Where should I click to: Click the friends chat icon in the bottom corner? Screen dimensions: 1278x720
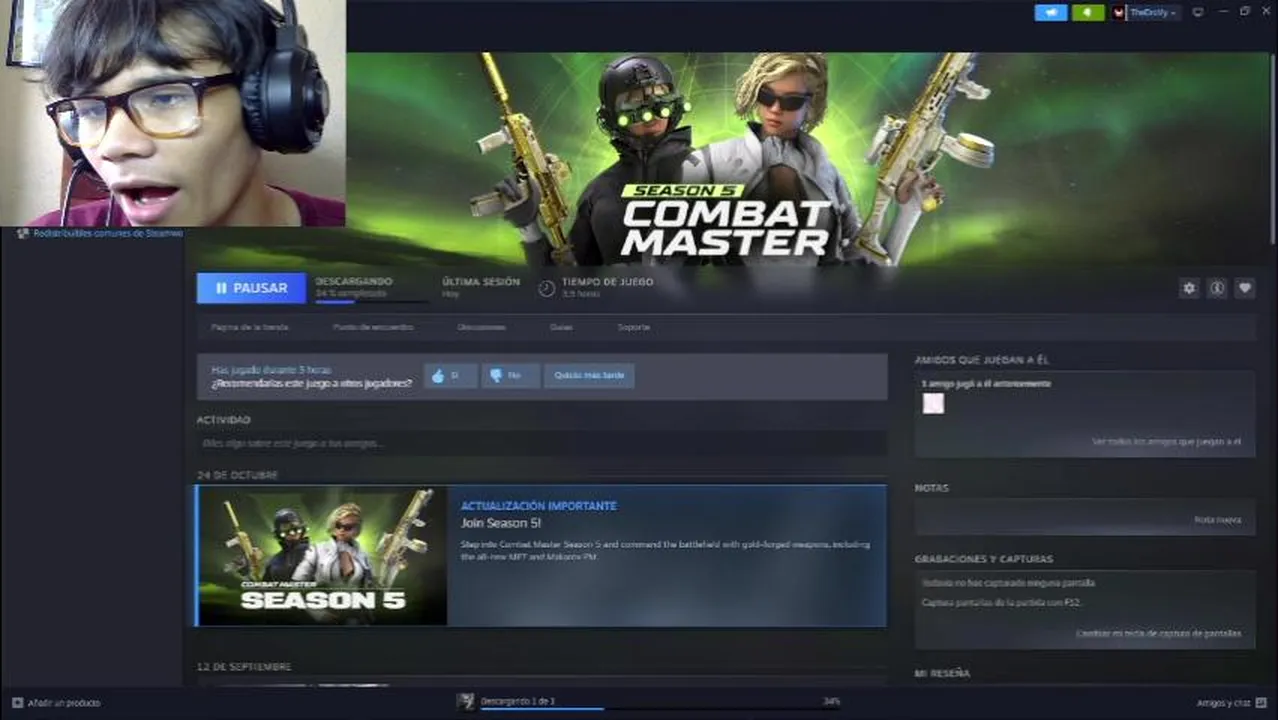pyautogui.click(x=1261, y=703)
